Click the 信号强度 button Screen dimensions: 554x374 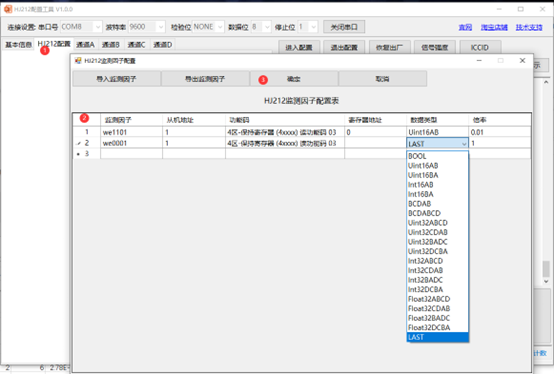click(x=435, y=47)
